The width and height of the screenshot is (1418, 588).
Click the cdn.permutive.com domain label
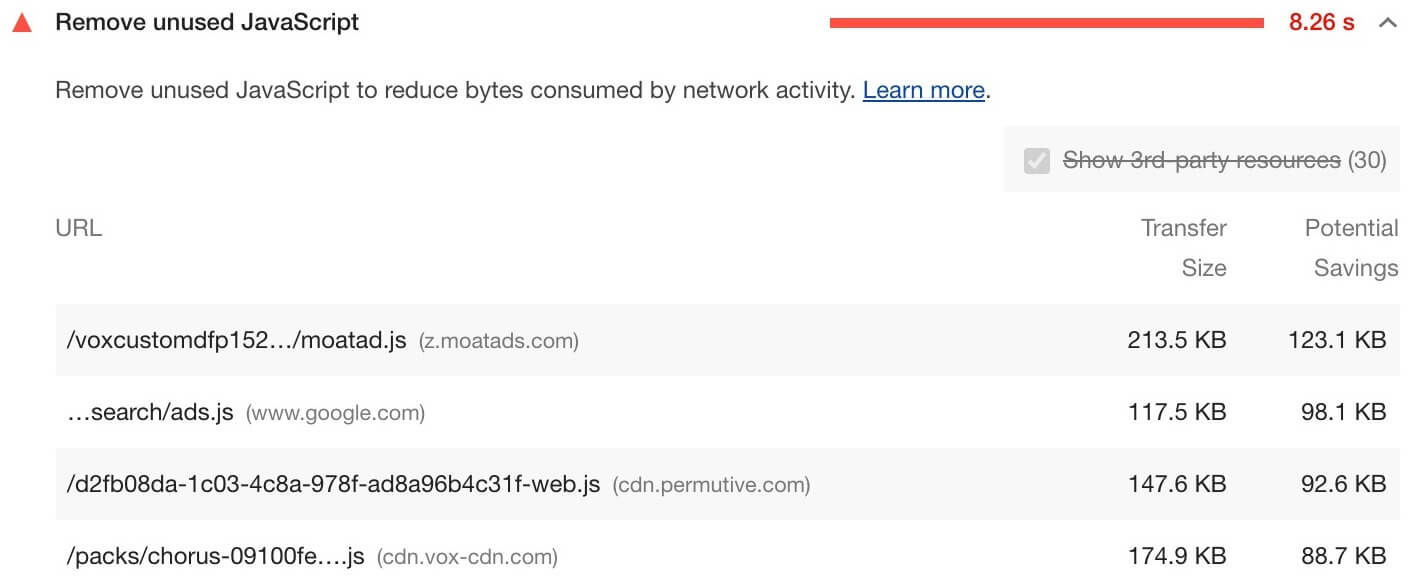(713, 484)
